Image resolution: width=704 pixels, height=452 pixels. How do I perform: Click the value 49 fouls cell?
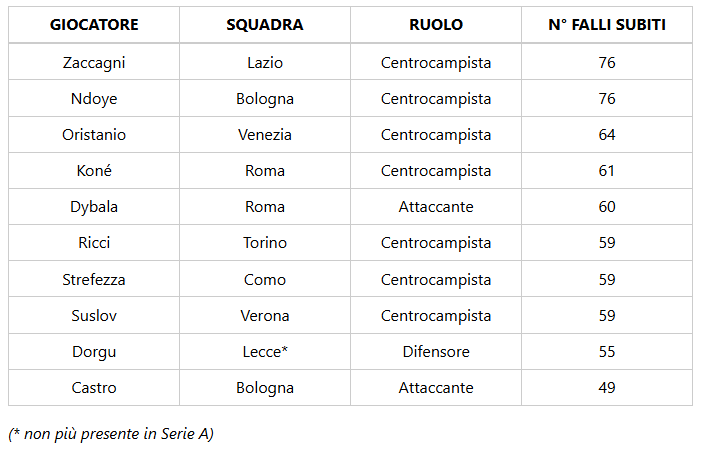click(607, 387)
